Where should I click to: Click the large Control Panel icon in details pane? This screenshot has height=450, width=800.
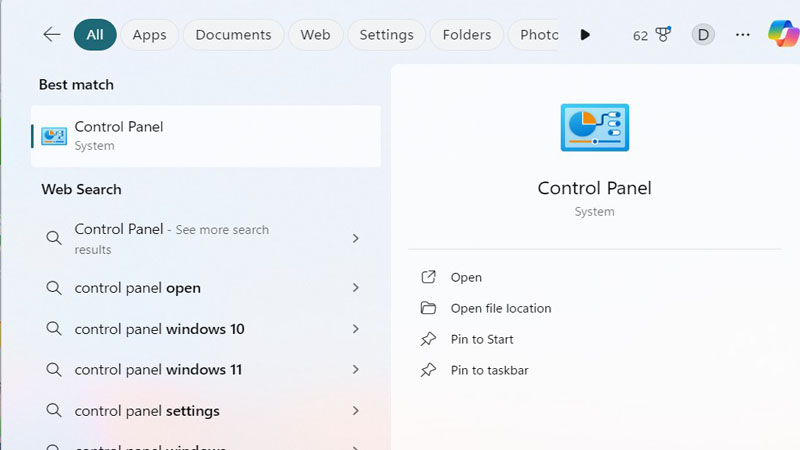[x=594, y=128]
